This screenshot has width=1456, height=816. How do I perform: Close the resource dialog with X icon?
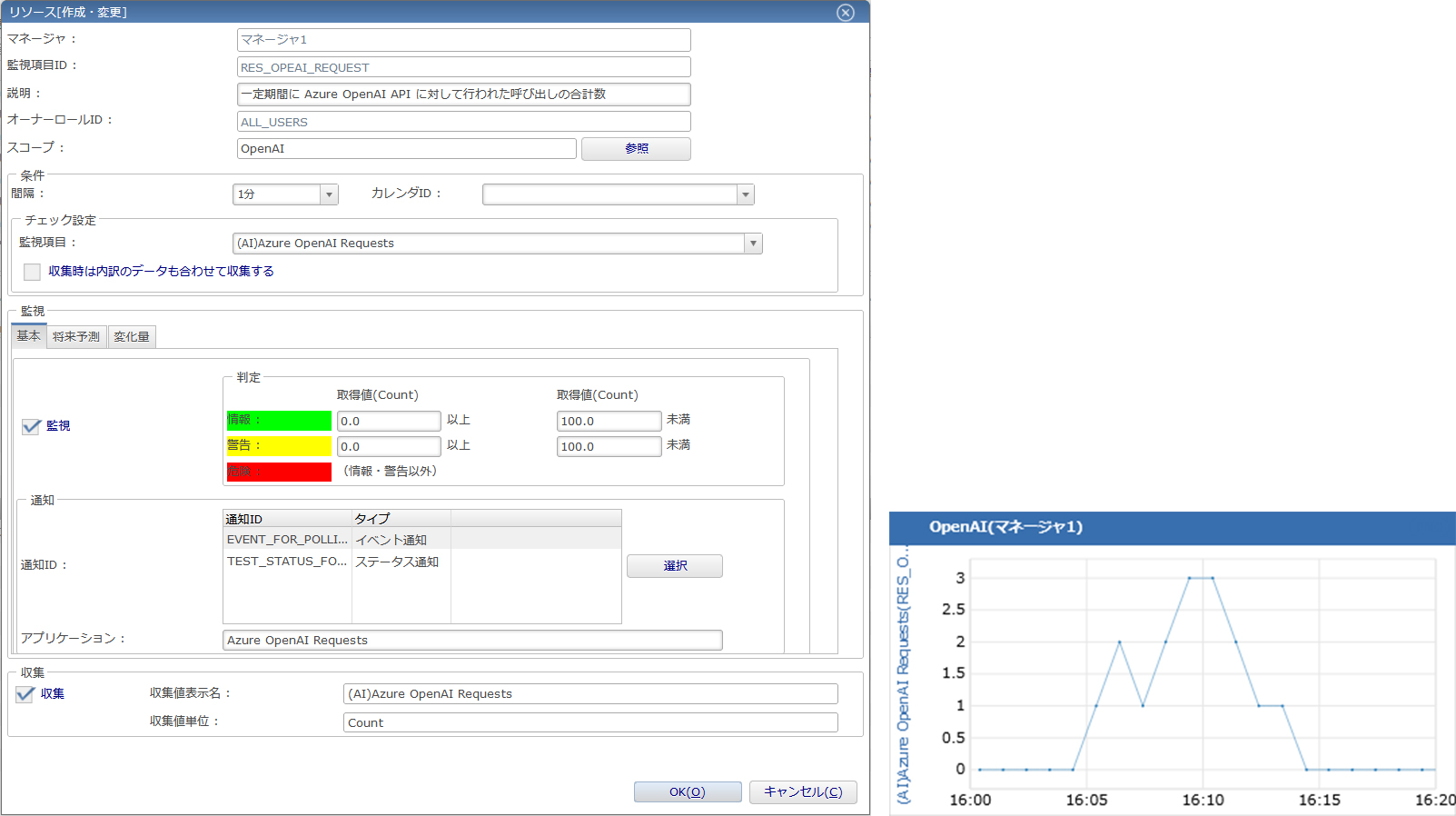click(x=846, y=13)
